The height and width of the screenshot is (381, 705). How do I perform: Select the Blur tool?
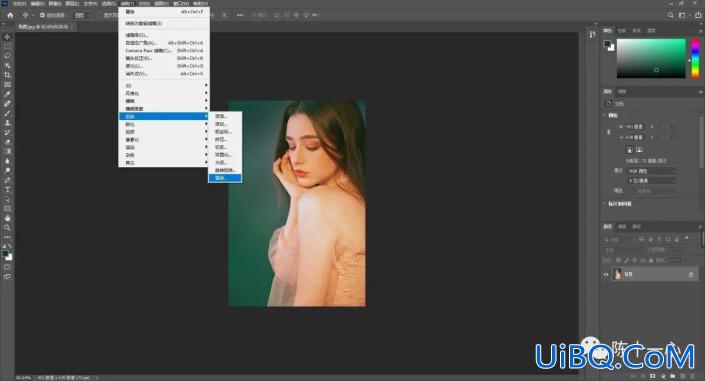[7, 161]
